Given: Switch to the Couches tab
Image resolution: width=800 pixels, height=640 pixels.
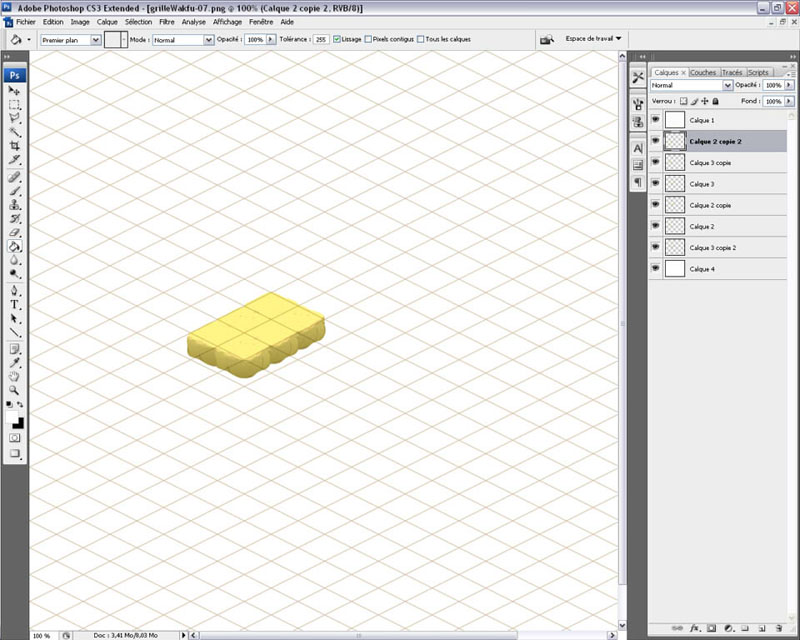Looking at the screenshot, I should pos(703,72).
